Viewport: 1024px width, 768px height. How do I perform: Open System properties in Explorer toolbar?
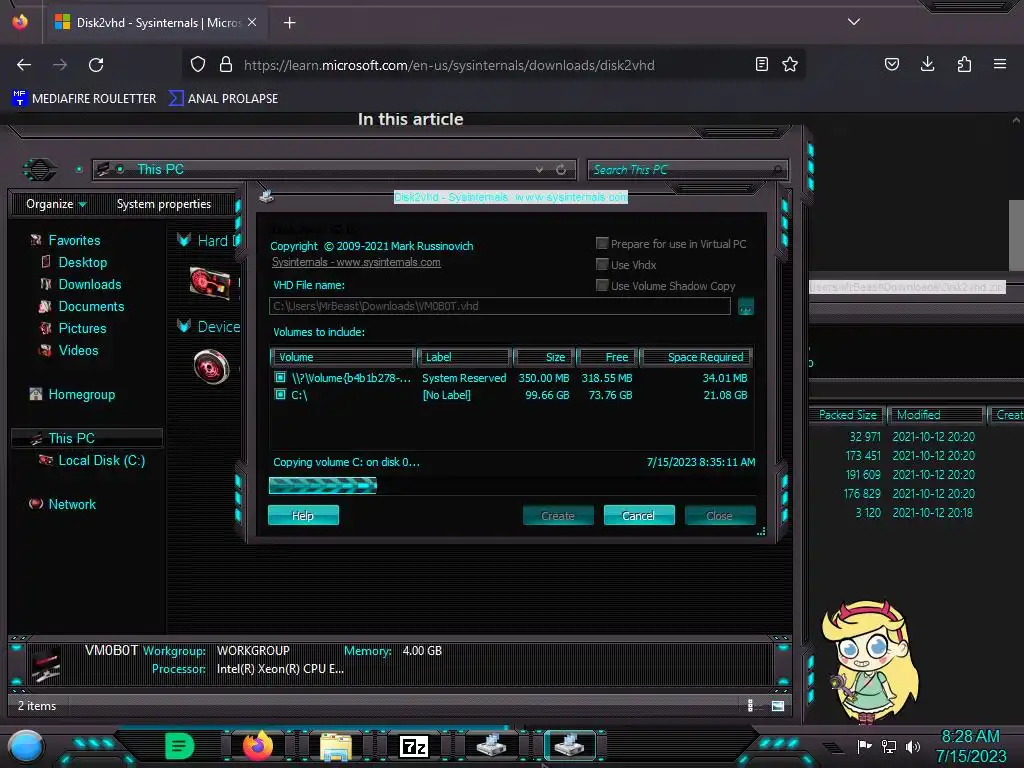164,204
